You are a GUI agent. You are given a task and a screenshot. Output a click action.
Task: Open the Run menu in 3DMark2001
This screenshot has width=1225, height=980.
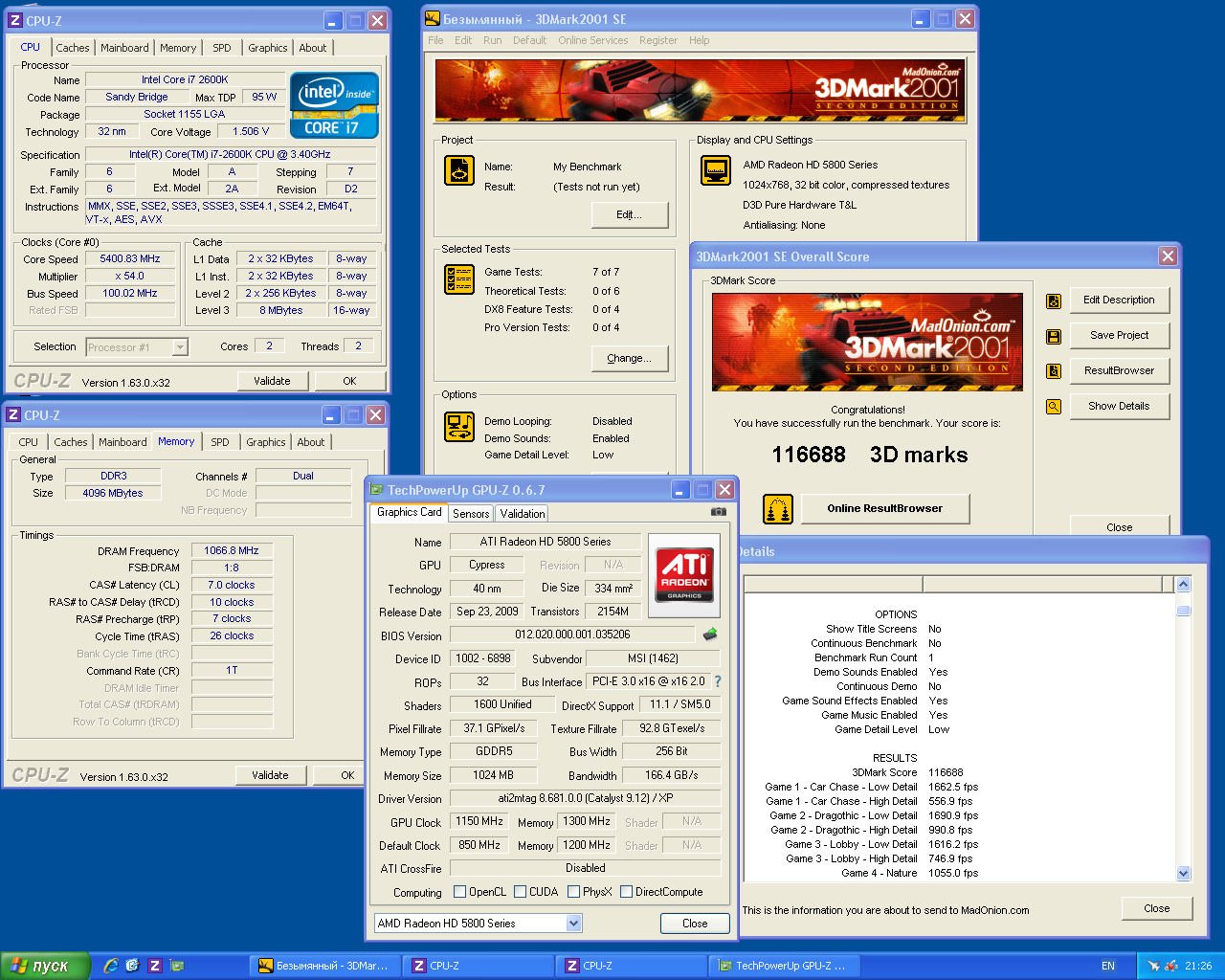click(492, 40)
